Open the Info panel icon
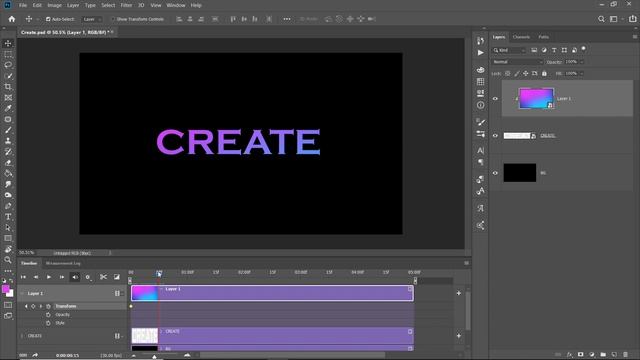This screenshot has width=640, height=360. [x=480, y=105]
